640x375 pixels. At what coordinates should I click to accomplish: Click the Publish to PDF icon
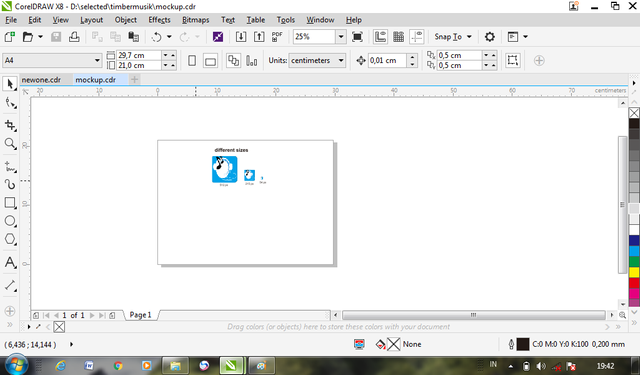point(277,37)
